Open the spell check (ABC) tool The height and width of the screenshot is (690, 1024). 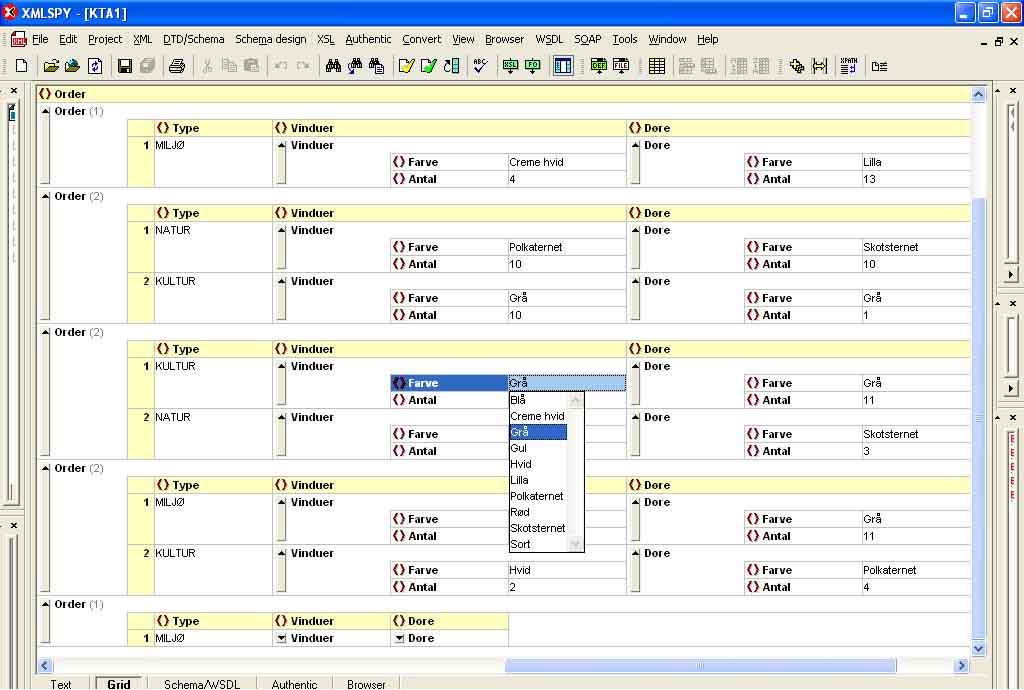[x=481, y=66]
